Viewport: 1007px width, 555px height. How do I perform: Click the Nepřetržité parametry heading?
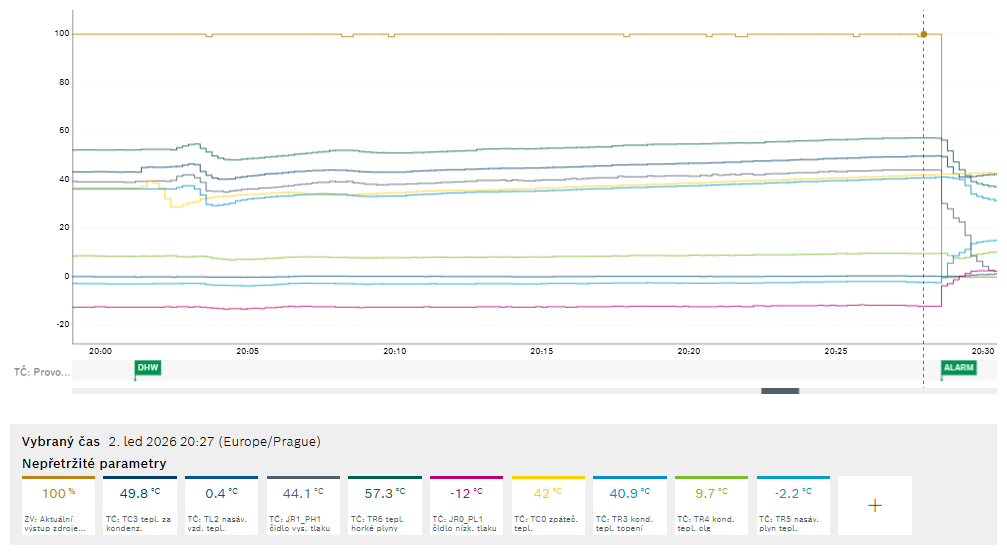(x=94, y=464)
